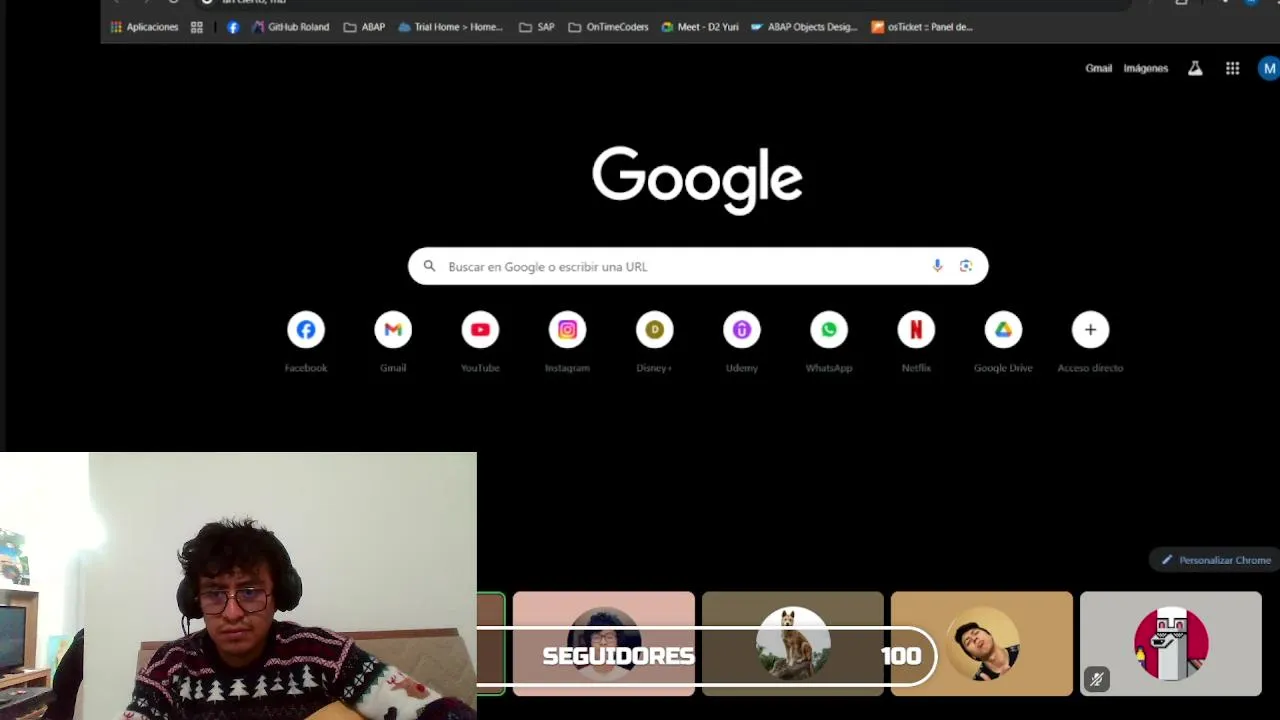Open the Netflix shortcut tile
Image resolution: width=1280 pixels, height=720 pixels.
click(x=916, y=342)
